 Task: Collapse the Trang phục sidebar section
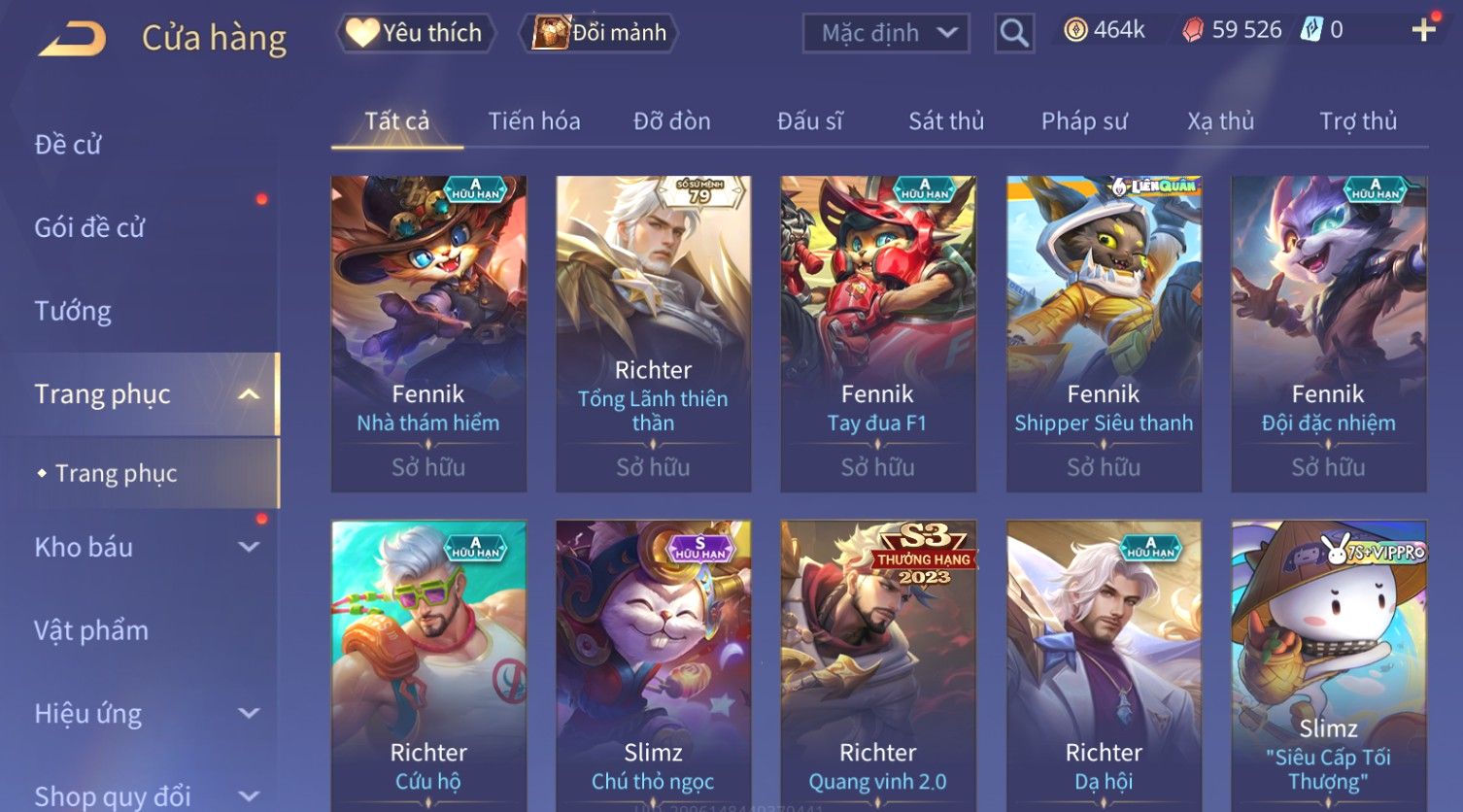point(249,394)
